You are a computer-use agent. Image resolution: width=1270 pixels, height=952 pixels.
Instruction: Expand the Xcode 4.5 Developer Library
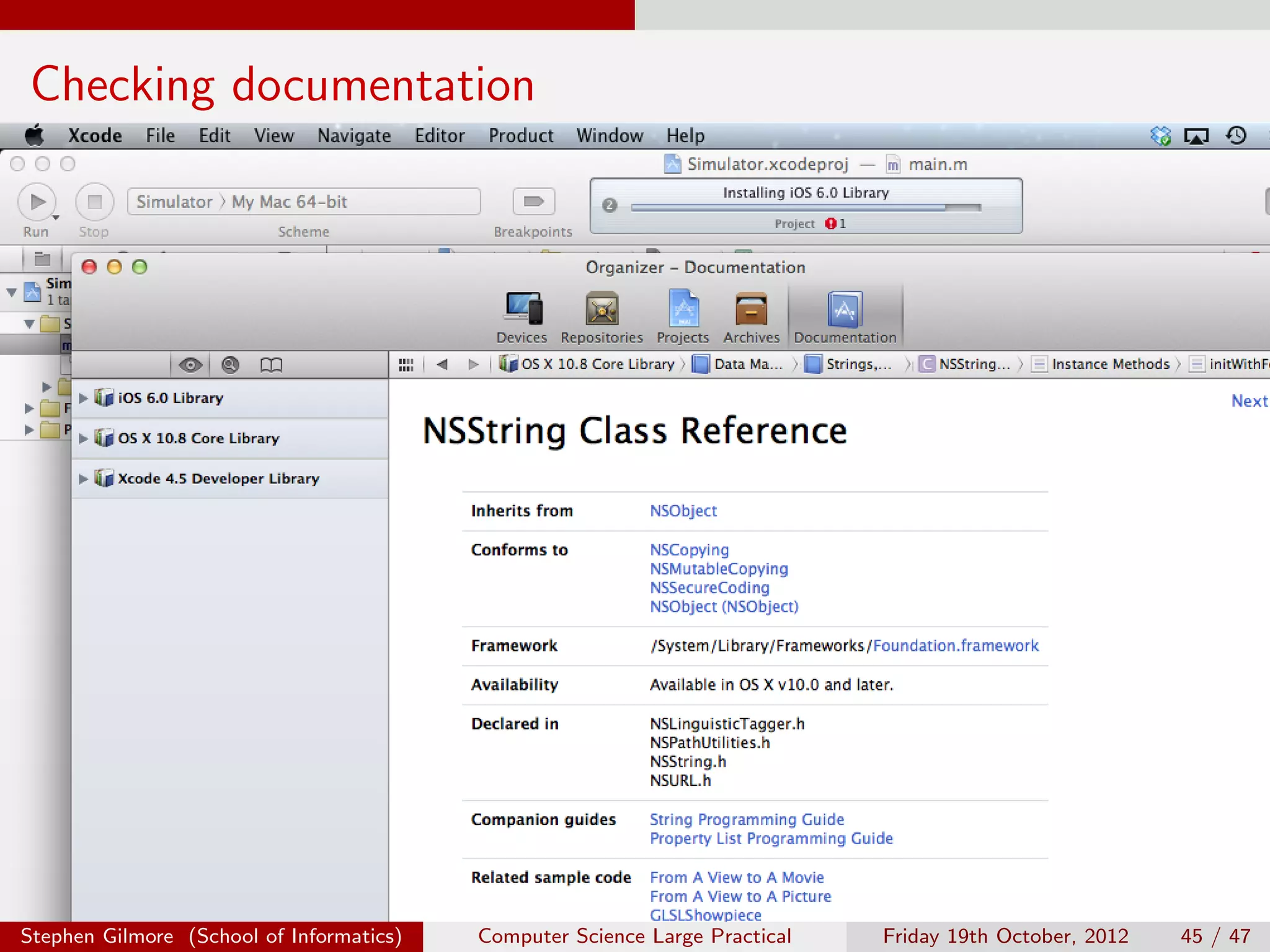tap(83, 478)
